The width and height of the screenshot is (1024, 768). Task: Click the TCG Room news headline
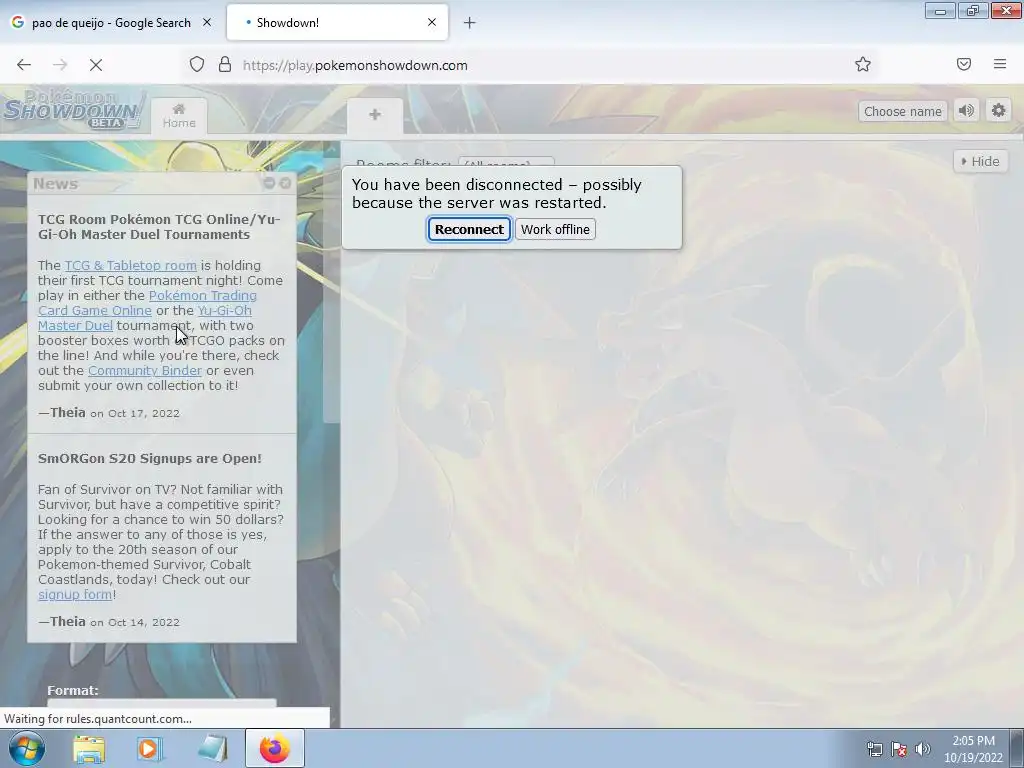click(159, 227)
